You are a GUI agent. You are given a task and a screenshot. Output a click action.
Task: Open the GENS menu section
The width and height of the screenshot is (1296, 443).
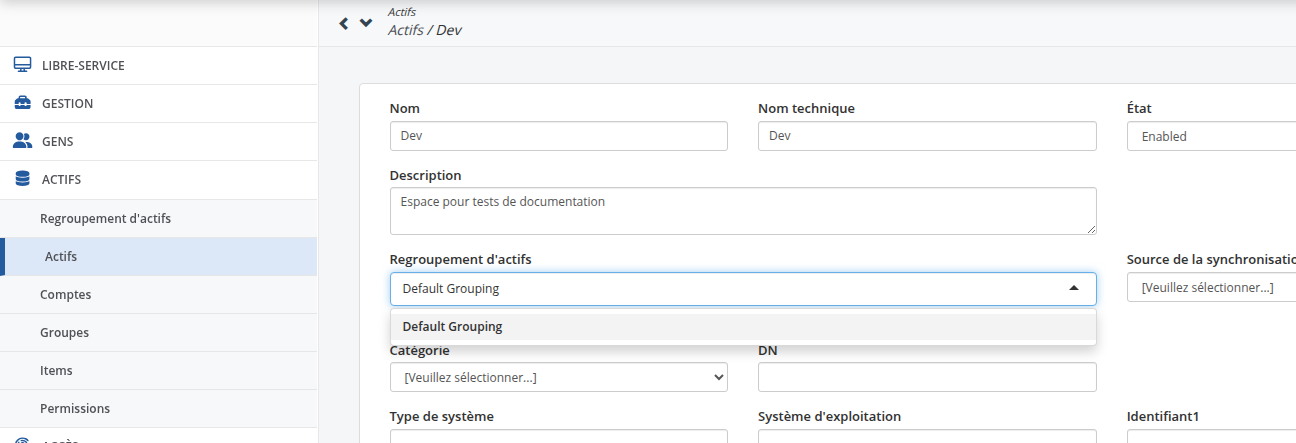[159, 141]
